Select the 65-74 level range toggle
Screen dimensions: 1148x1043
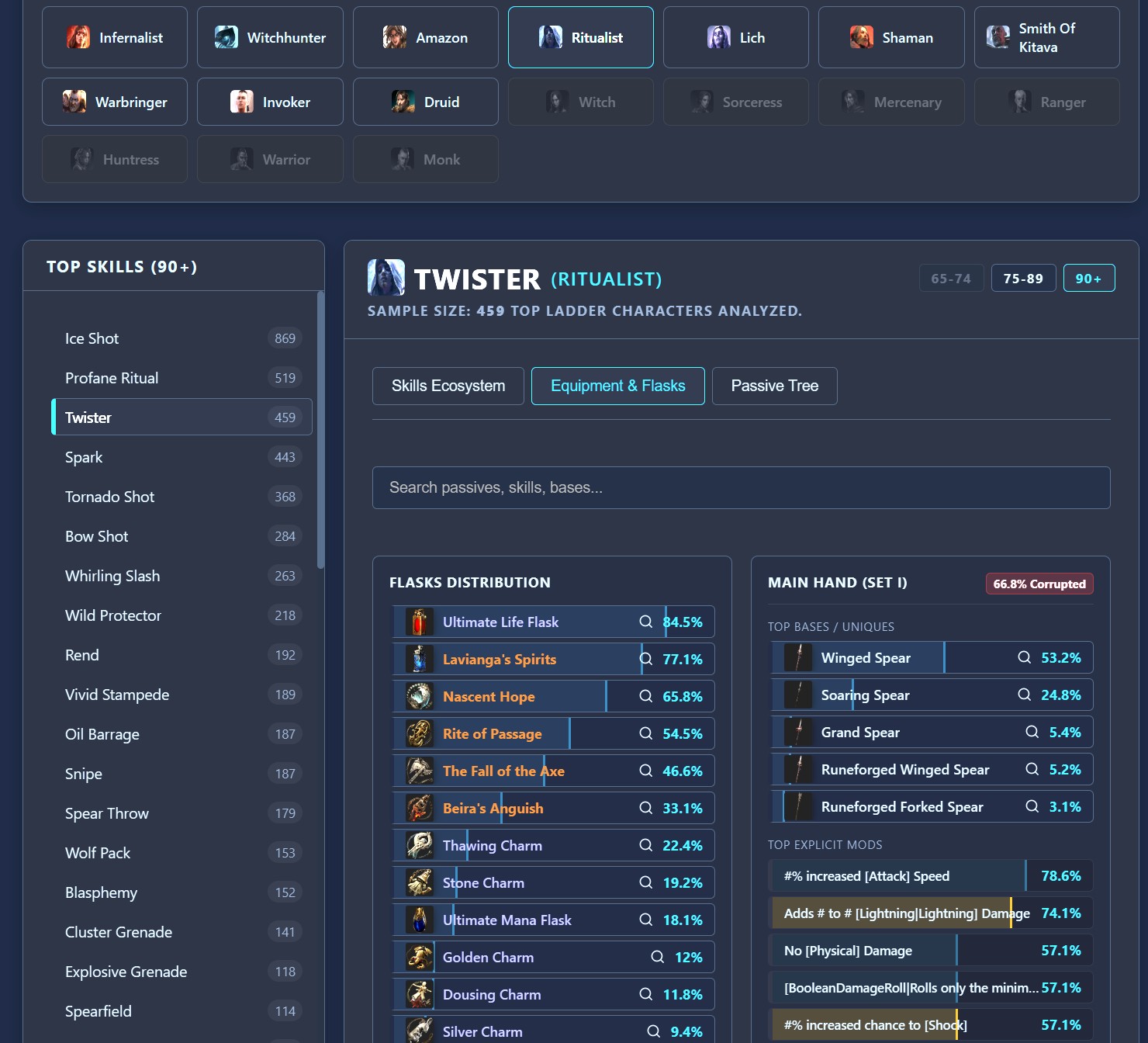pos(951,278)
